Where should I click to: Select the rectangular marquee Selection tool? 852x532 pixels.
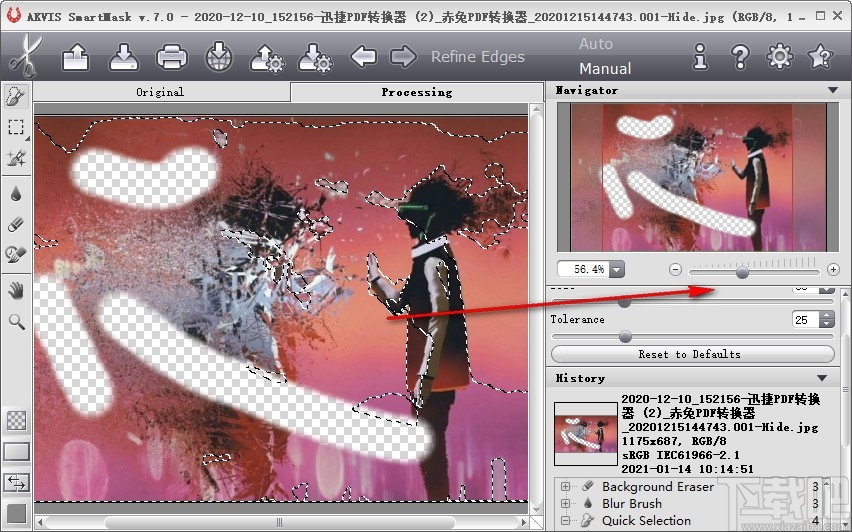tap(16, 127)
